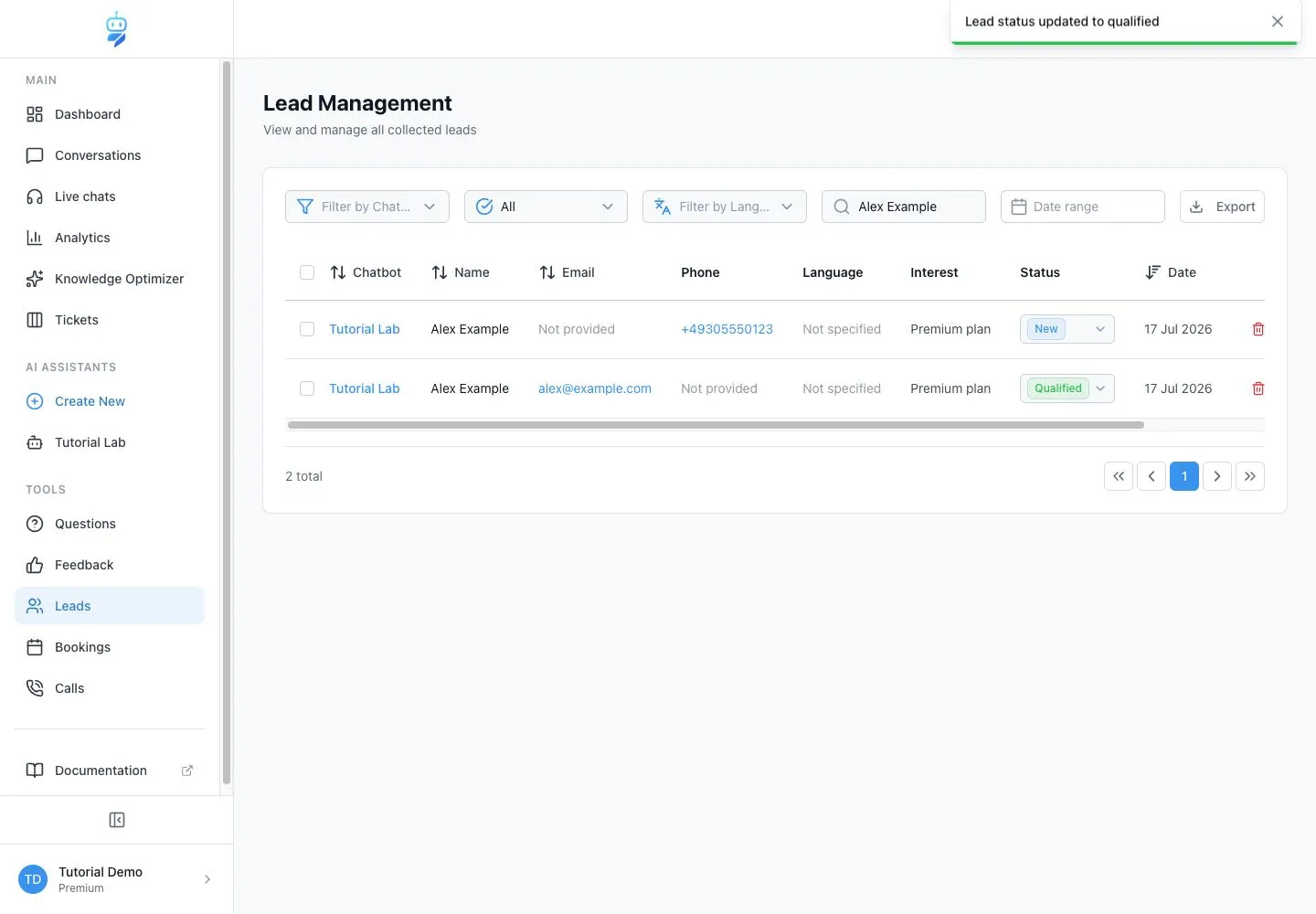Sort by Name column

point(461,272)
